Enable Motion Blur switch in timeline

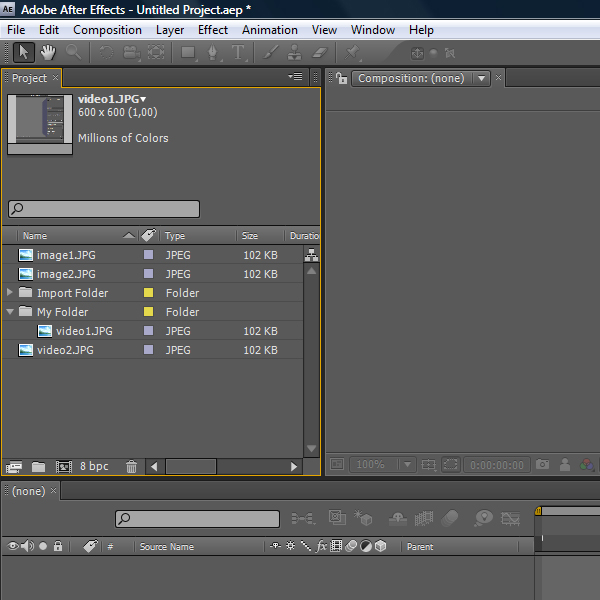coord(450,518)
